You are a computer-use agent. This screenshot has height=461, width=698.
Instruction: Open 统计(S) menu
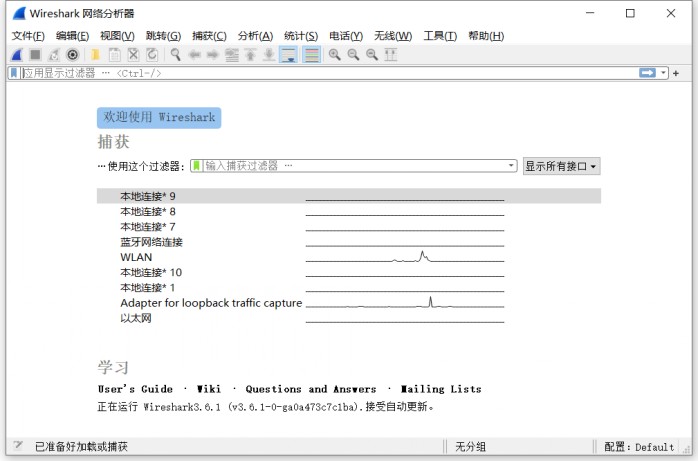pos(301,36)
